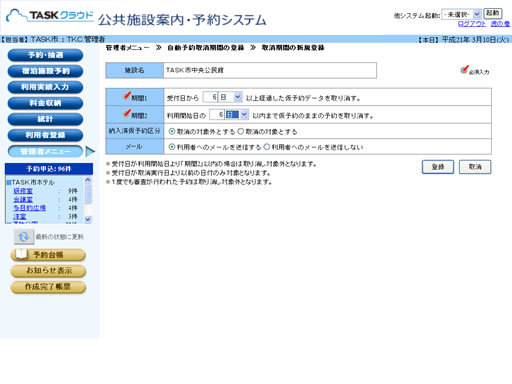Open the 予約台帳 ledger button
Image resolution: width=512 pixels, height=384 pixels.
48,255
